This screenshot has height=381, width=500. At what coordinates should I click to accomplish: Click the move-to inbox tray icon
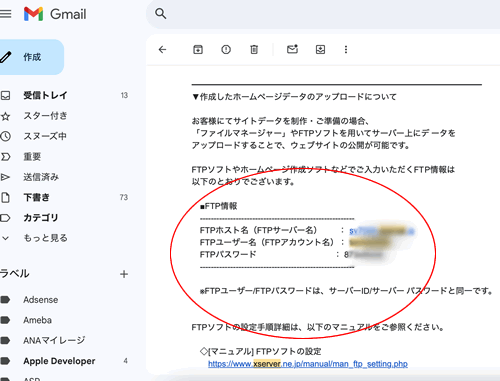(320, 50)
